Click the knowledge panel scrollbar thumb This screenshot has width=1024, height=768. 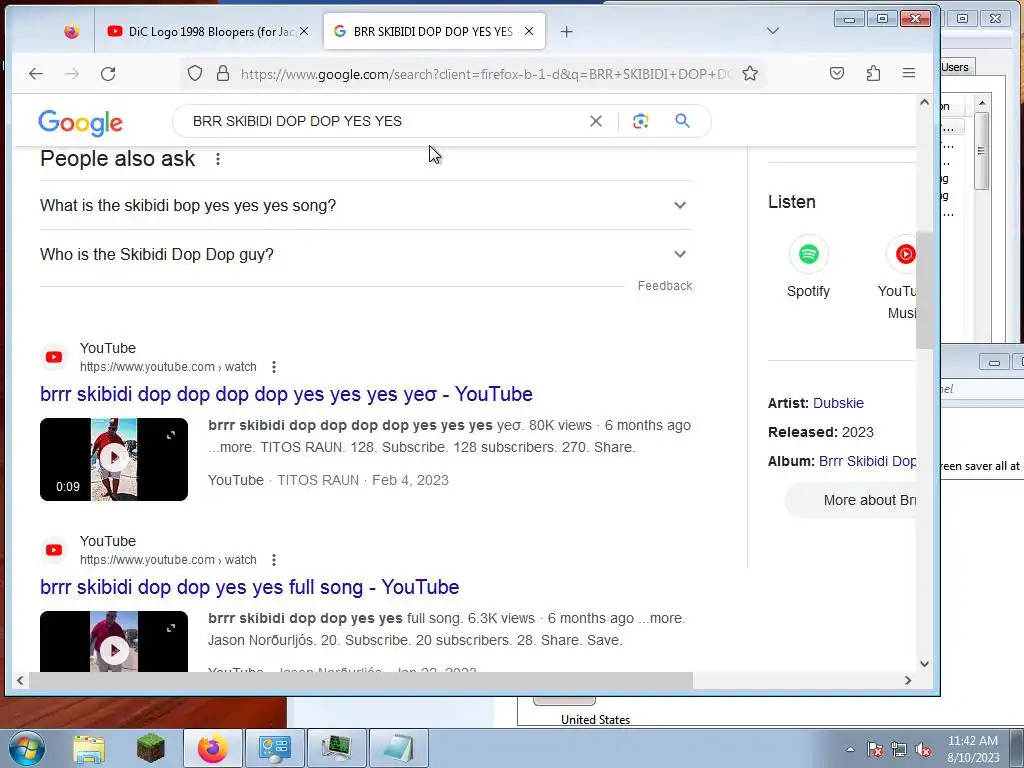[x=924, y=291]
